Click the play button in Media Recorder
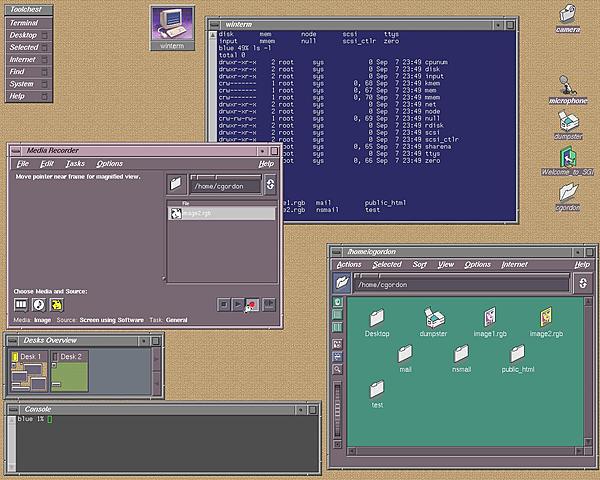This screenshot has height=480, width=600. pyautogui.click(x=238, y=305)
